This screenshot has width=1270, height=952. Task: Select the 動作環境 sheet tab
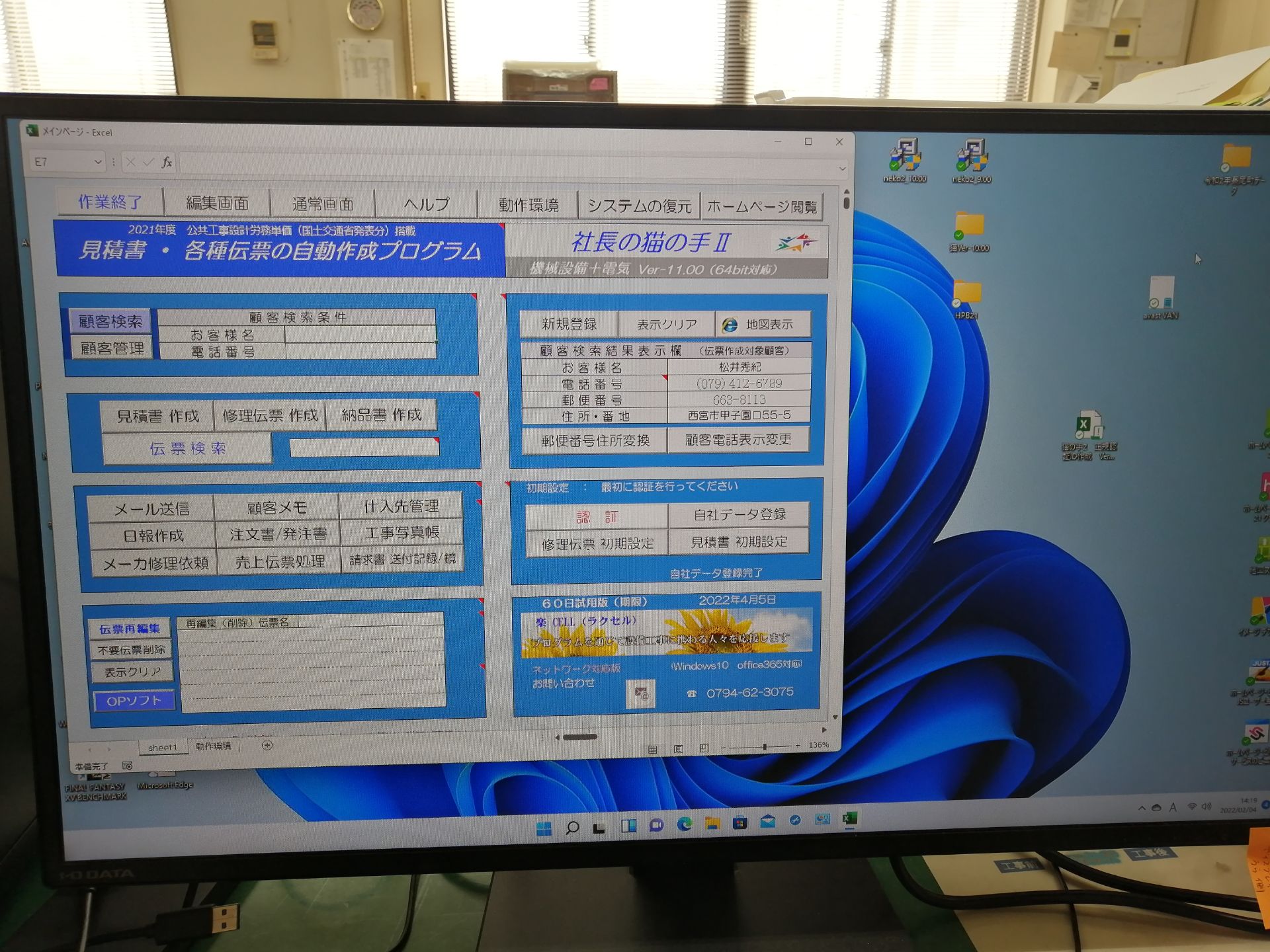pyautogui.click(x=213, y=746)
